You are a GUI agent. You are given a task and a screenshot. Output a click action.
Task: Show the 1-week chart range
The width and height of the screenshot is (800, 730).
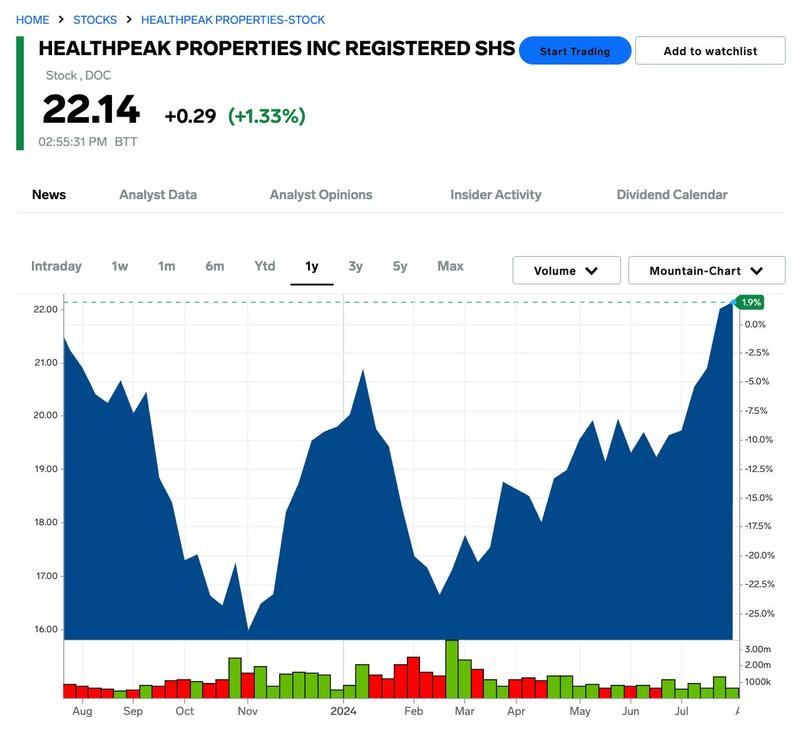click(117, 267)
